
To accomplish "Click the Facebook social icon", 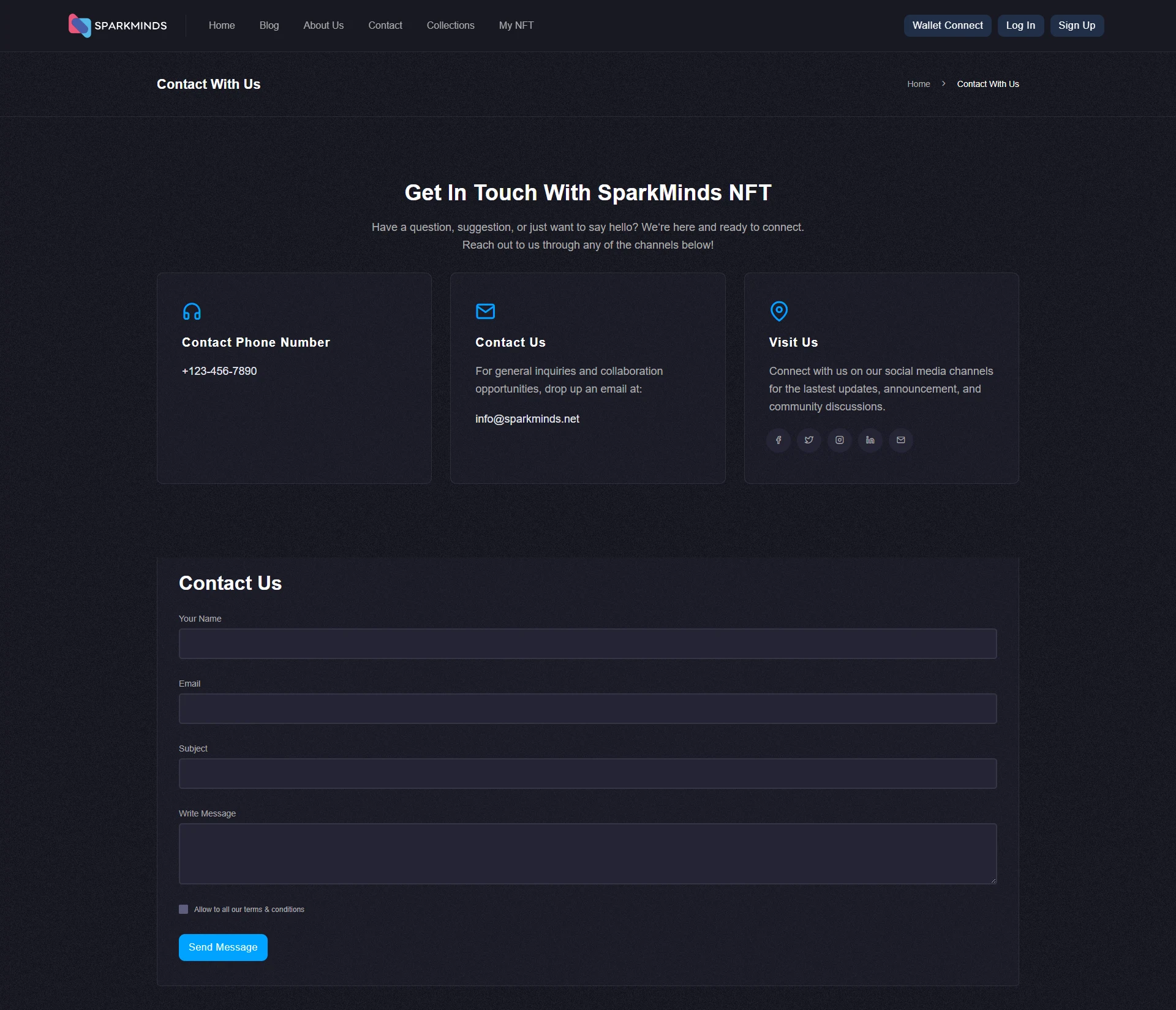I will (x=778, y=440).
